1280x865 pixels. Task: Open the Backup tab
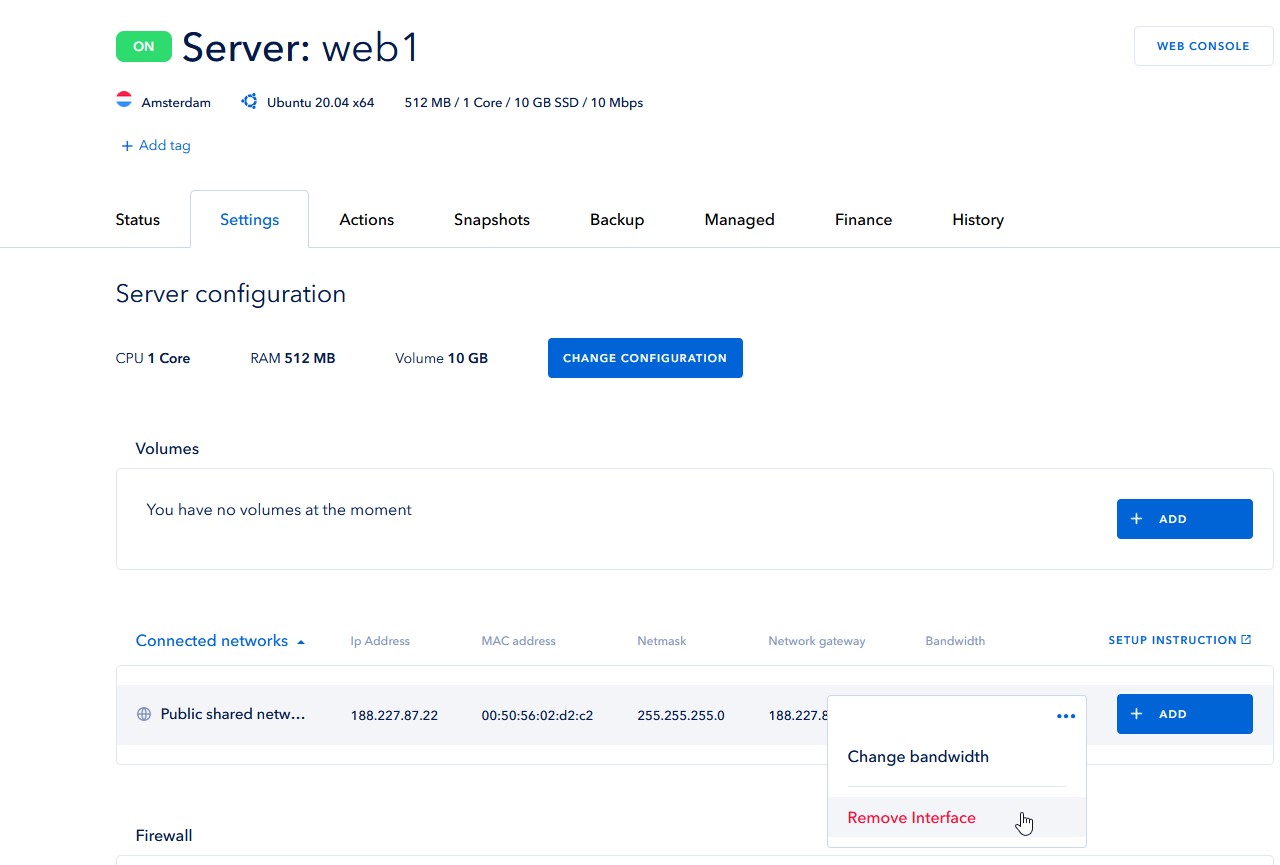617,220
